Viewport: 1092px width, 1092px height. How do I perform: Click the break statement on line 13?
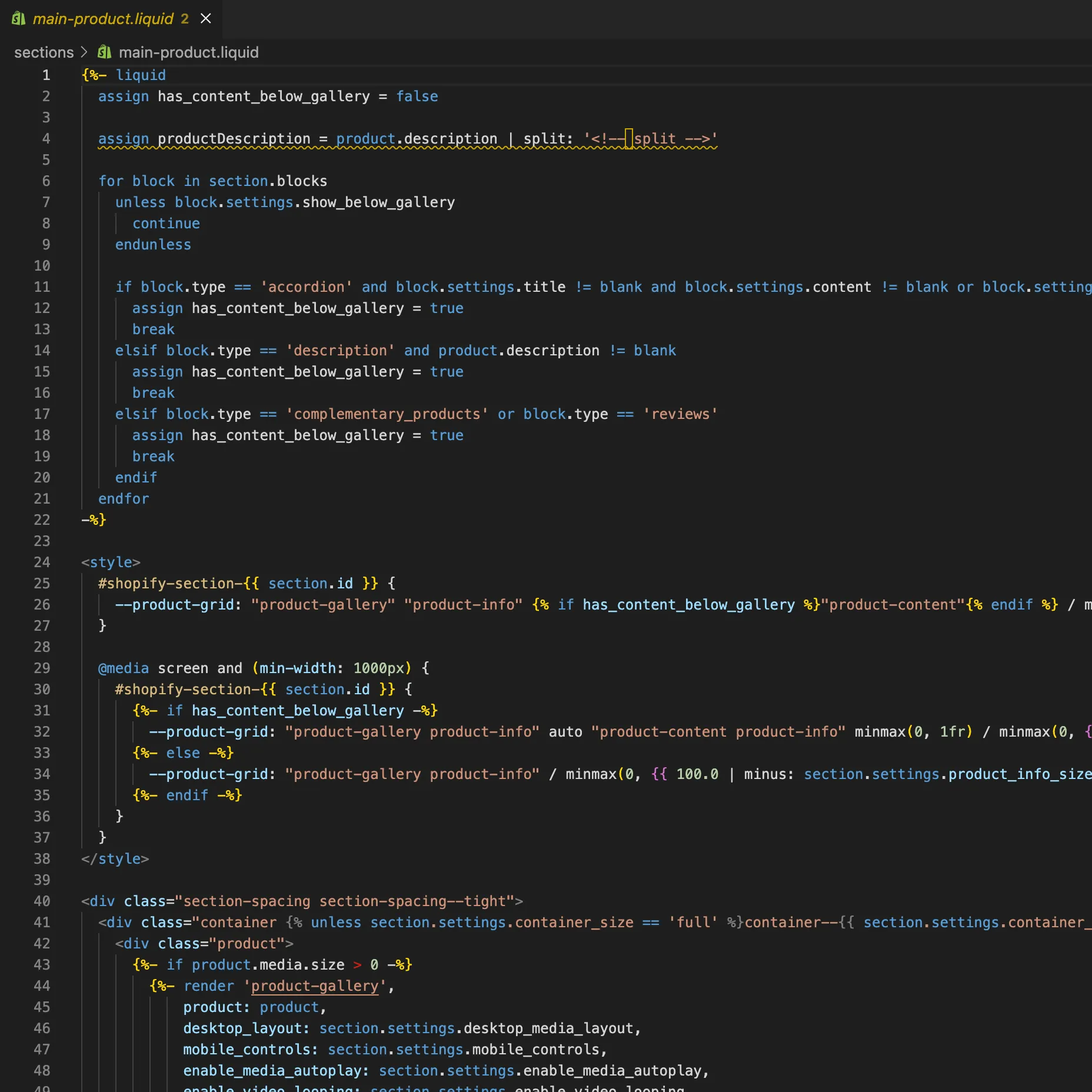[x=153, y=329]
